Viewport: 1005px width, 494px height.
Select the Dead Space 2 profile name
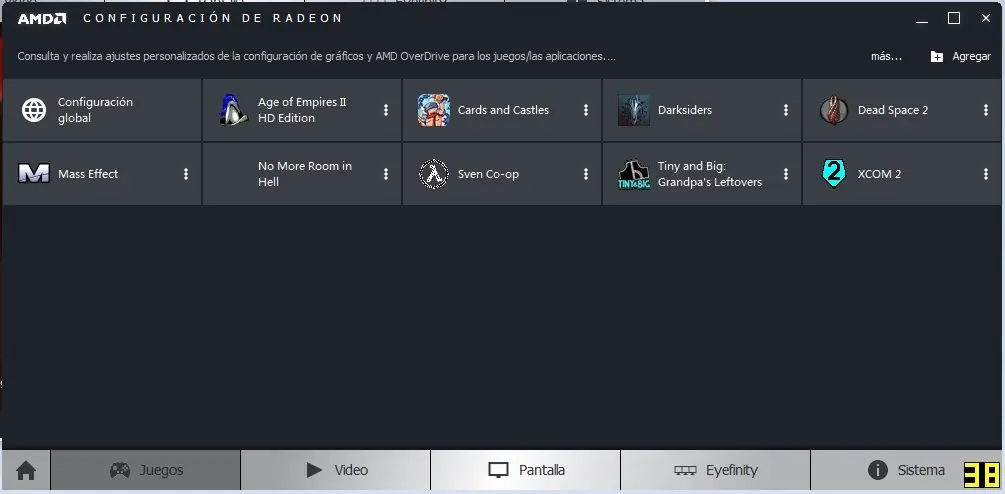(x=893, y=110)
